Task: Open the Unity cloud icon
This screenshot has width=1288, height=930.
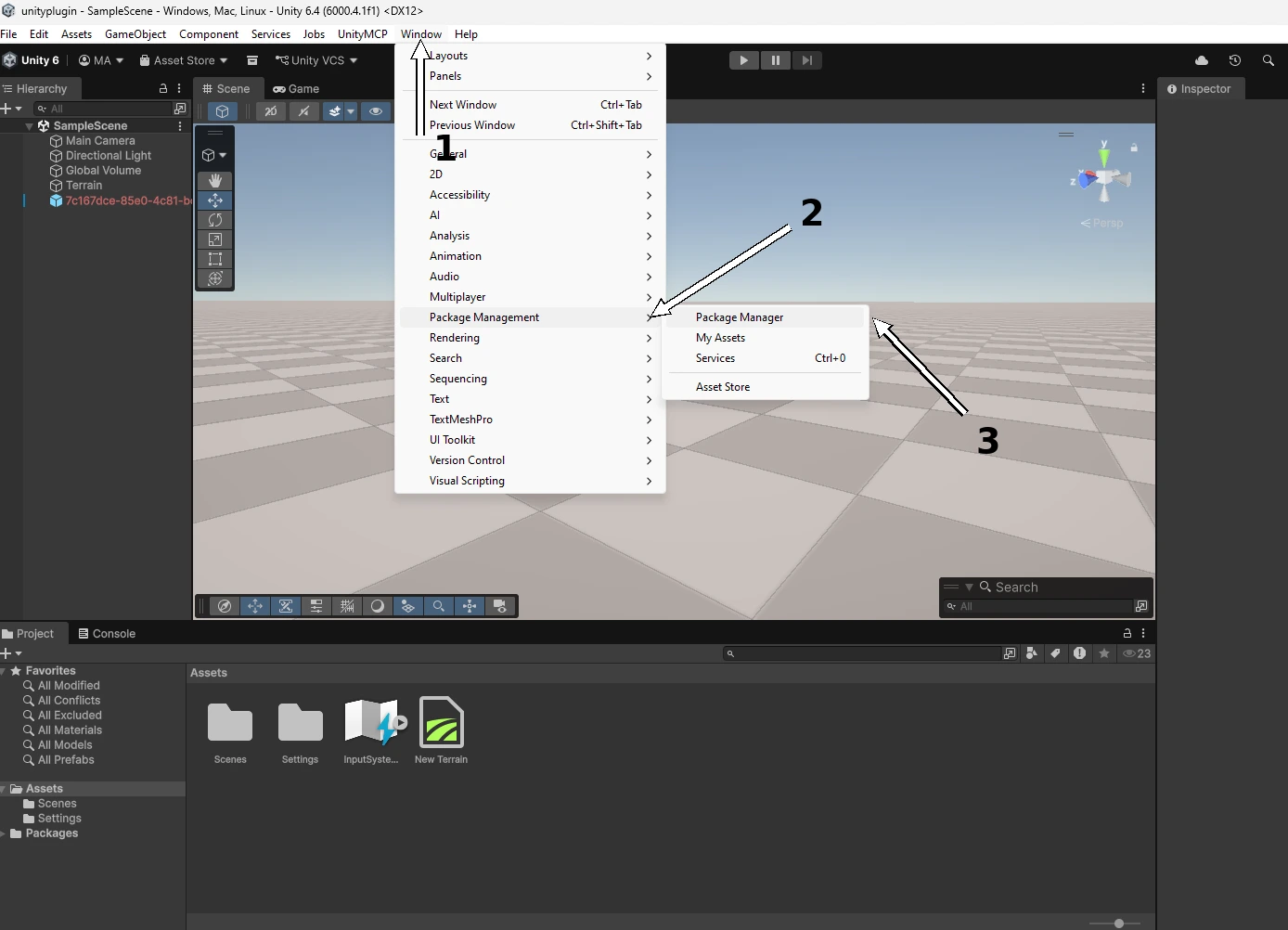Action: coord(1202,60)
